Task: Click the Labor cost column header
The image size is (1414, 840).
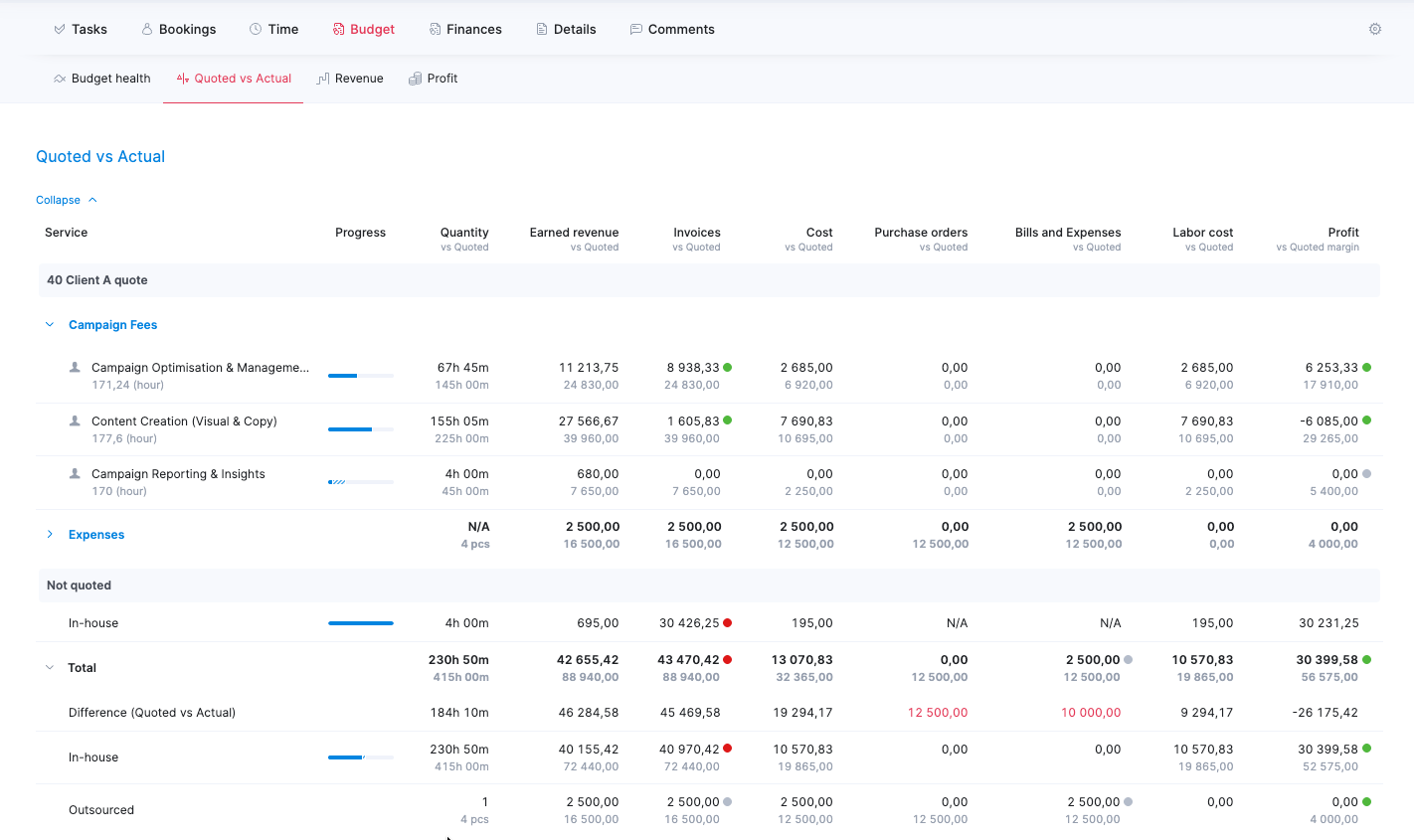Action: point(1202,233)
